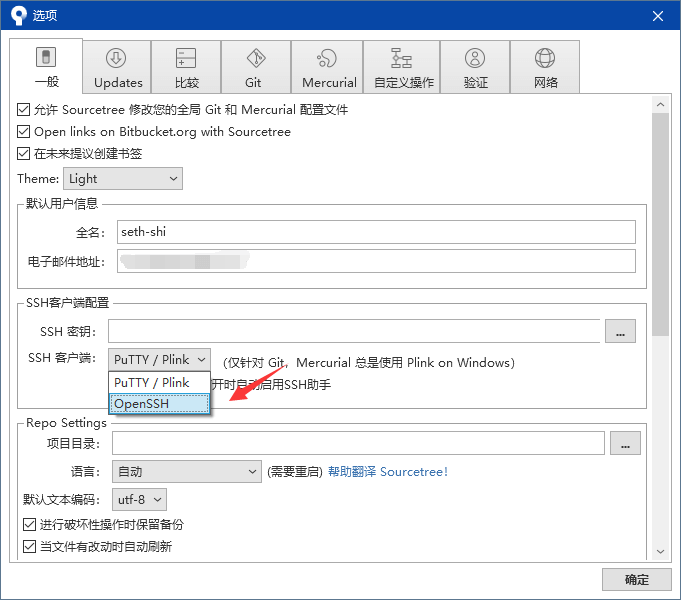The image size is (681, 600).
Task: Choose PuTTY / Plink in the dropdown list
Action: point(159,383)
